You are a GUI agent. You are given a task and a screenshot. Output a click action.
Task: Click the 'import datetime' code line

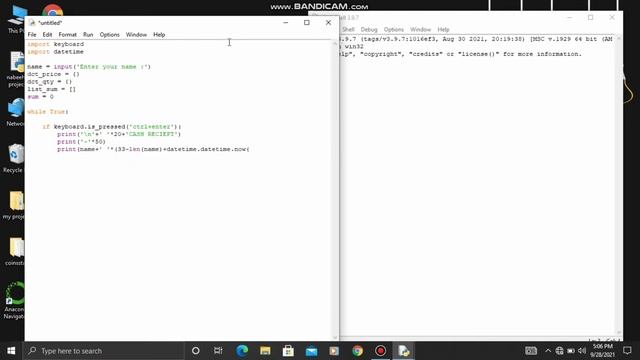pyautogui.click(x=56, y=52)
